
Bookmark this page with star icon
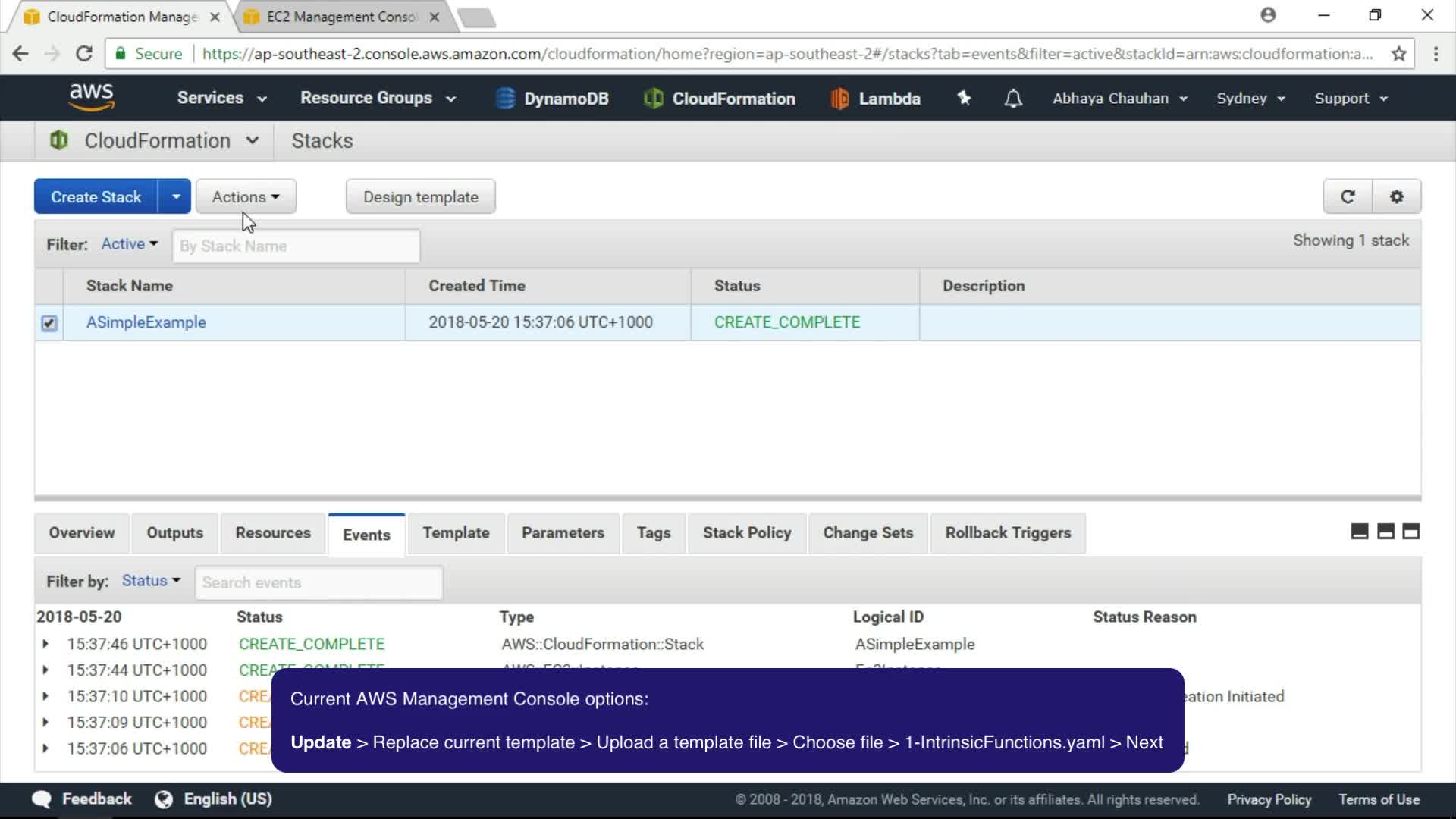(1398, 54)
